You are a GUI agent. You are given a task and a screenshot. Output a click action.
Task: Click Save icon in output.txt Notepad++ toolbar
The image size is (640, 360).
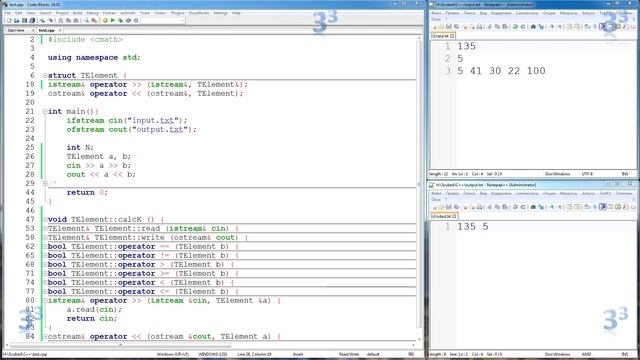click(449, 207)
